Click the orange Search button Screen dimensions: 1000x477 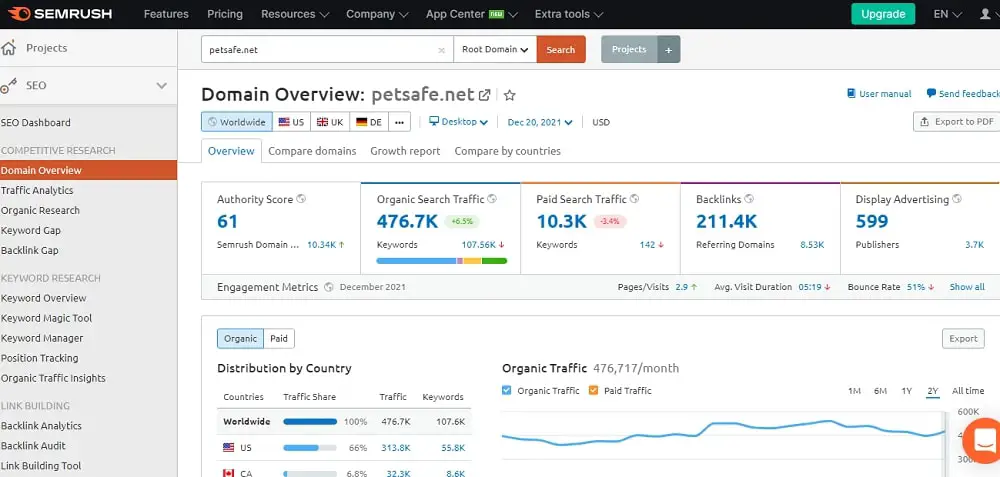(x=561, y=49)
